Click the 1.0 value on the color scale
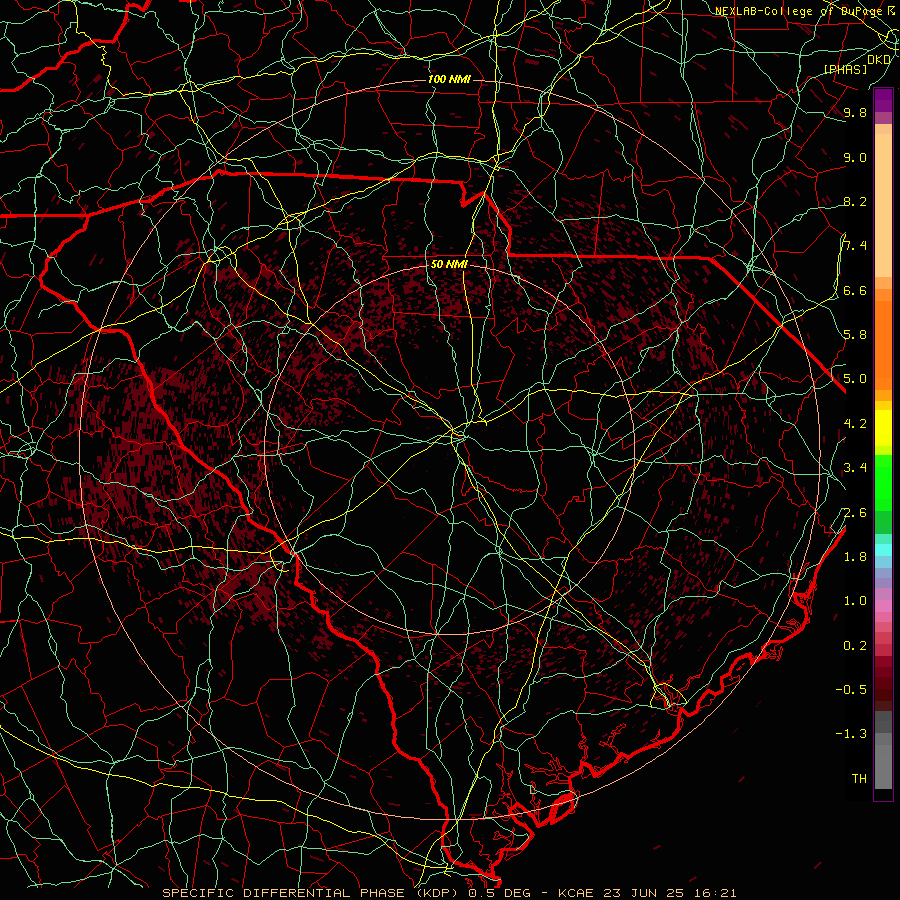The width and height of the screenshot is (900, 900). click(855, 601)
